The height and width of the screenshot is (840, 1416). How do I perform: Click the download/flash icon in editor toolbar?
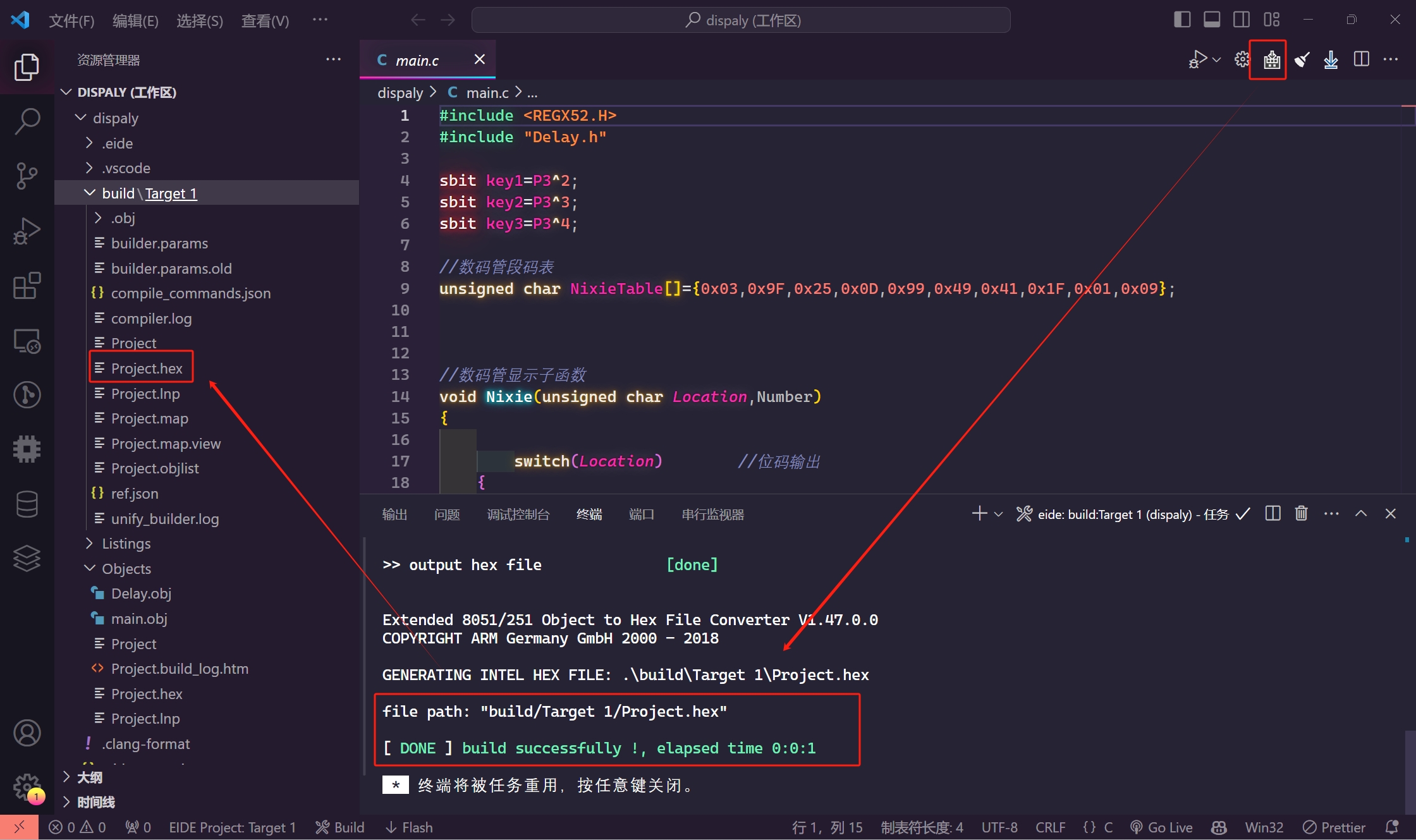(1331, 60)
